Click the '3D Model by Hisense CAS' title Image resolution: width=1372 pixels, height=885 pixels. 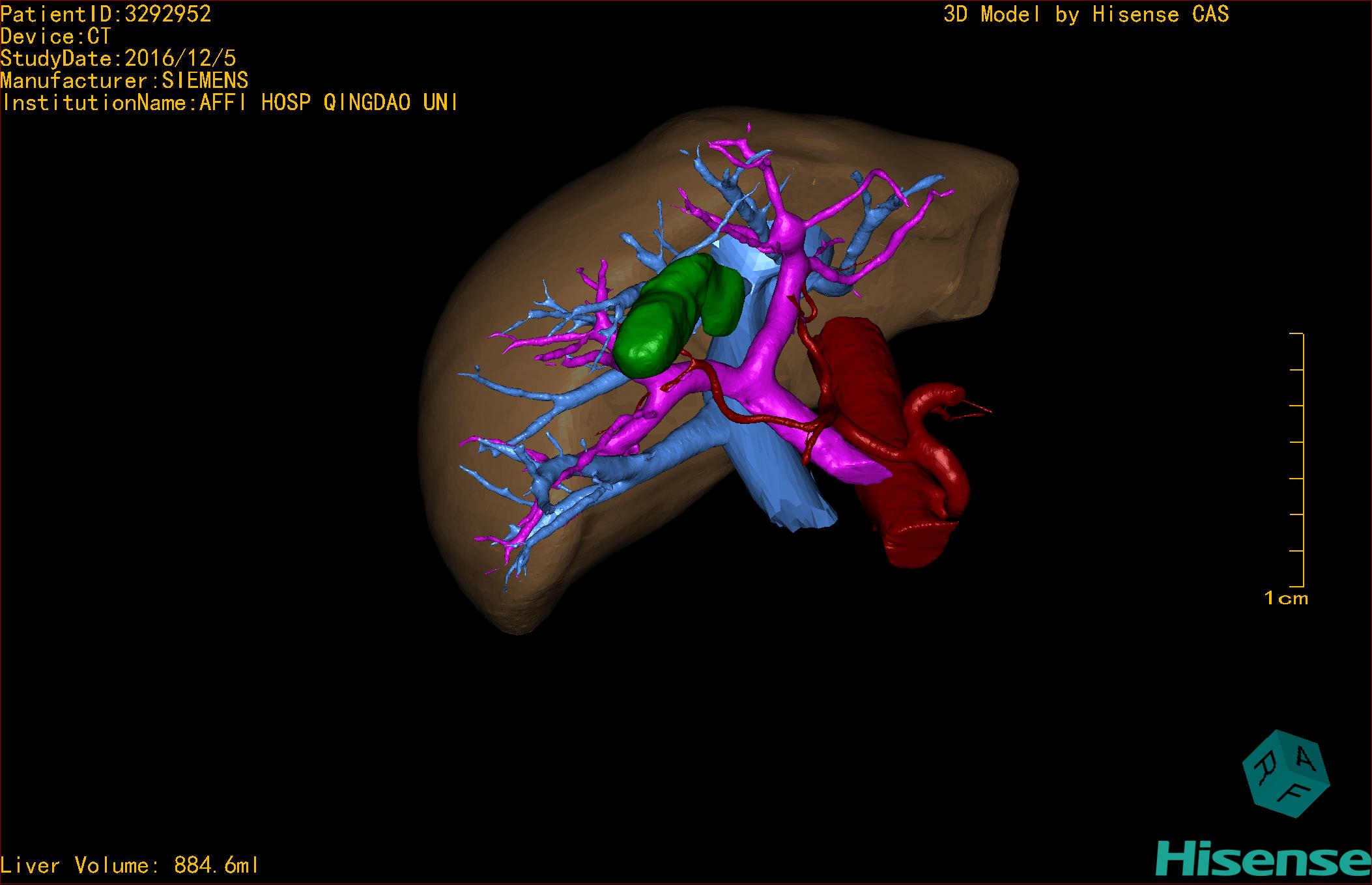pyautogui.click(x=1086, y=14)
